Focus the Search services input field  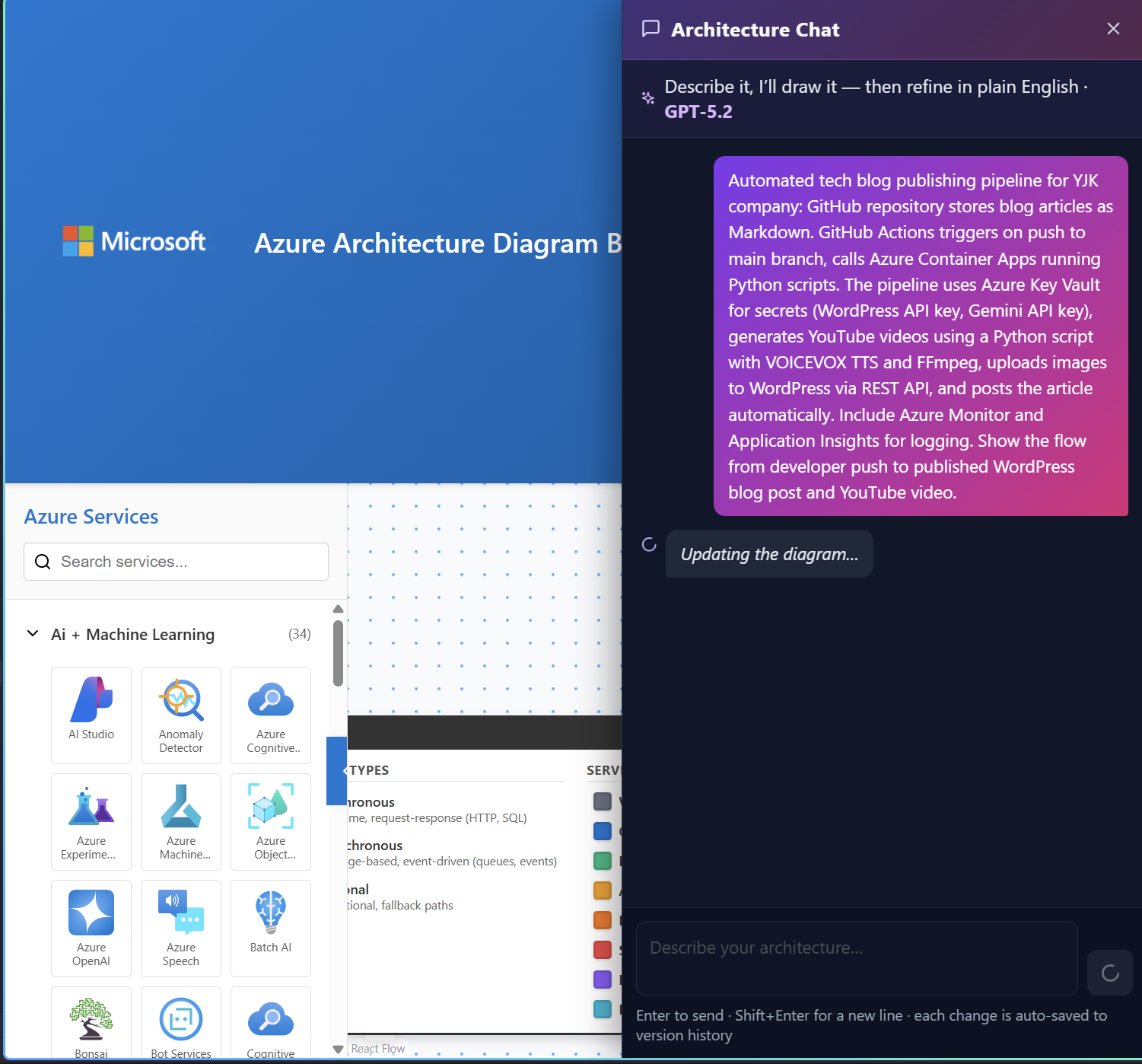pyautogui.click(x=176, y=562)
